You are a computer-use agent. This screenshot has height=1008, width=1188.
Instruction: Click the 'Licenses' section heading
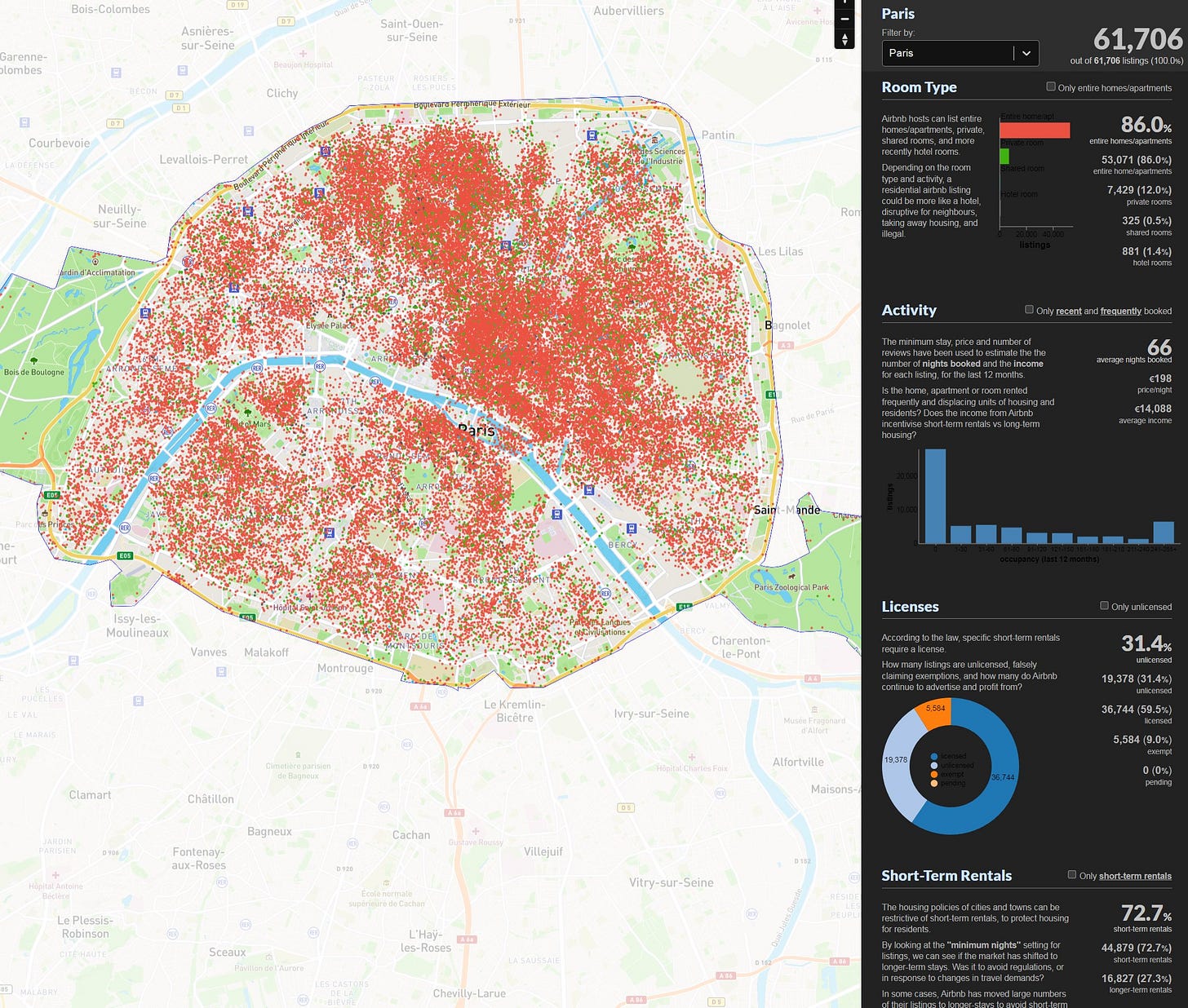click(910, 607)
